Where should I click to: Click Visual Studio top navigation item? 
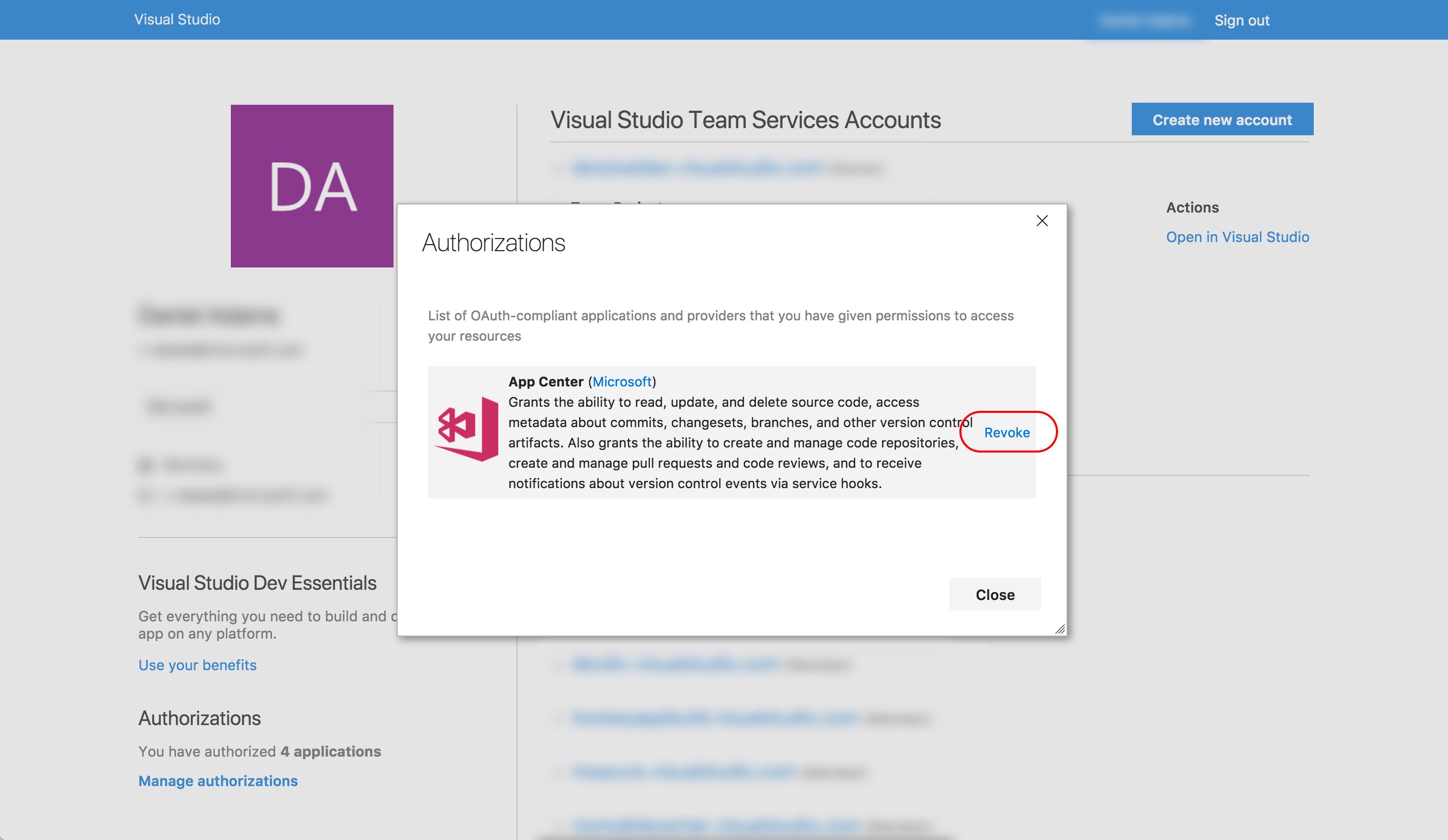click(178, 20)
